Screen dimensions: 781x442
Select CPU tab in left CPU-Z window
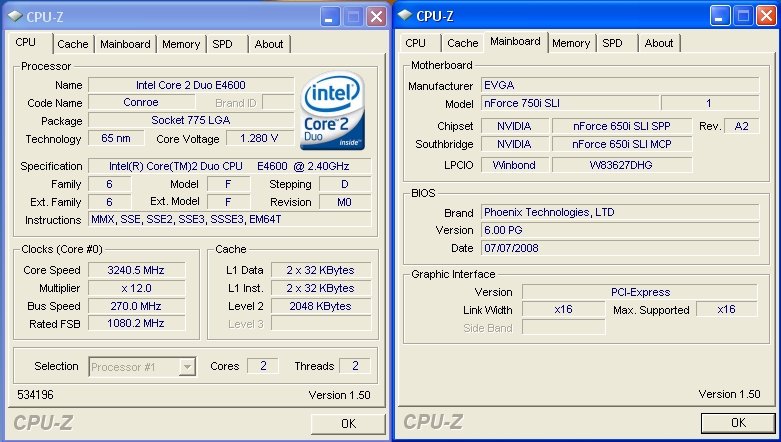pos(26,42)
